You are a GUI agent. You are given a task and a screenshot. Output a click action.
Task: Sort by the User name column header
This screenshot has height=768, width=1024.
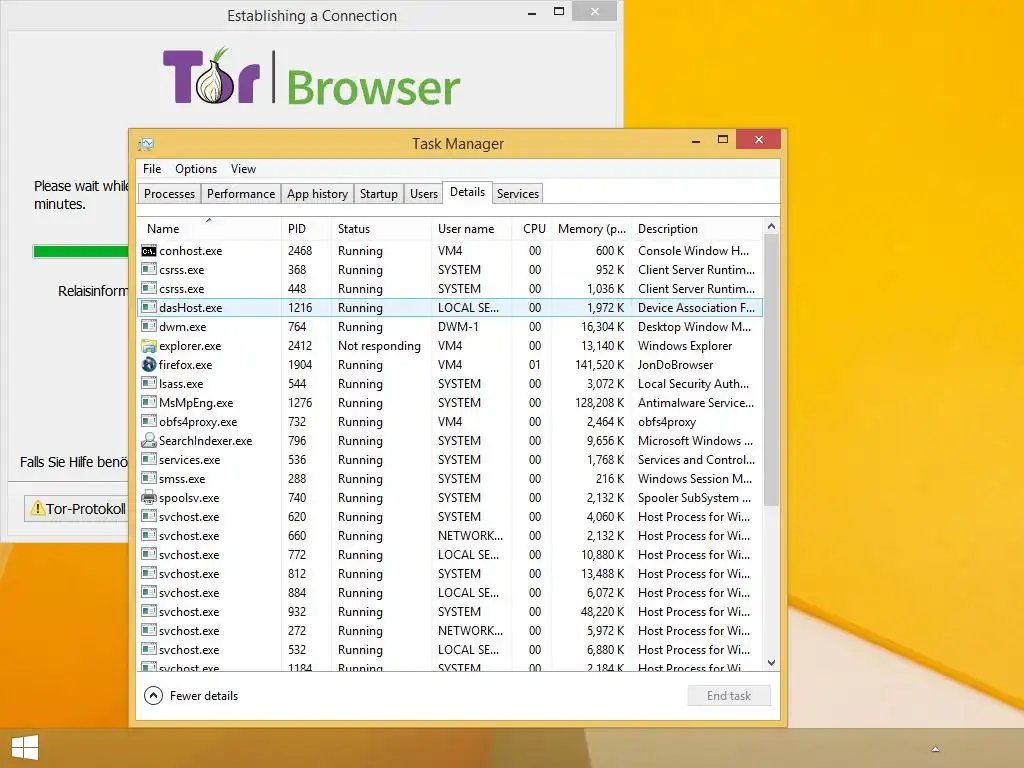(x=472, y=229)
